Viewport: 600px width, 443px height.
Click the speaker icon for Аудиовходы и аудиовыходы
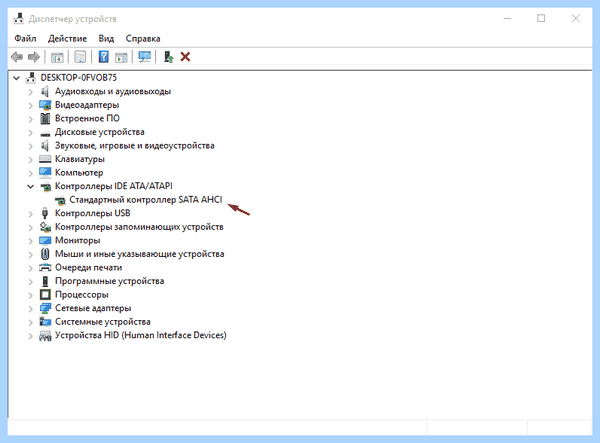pos(45,91)
